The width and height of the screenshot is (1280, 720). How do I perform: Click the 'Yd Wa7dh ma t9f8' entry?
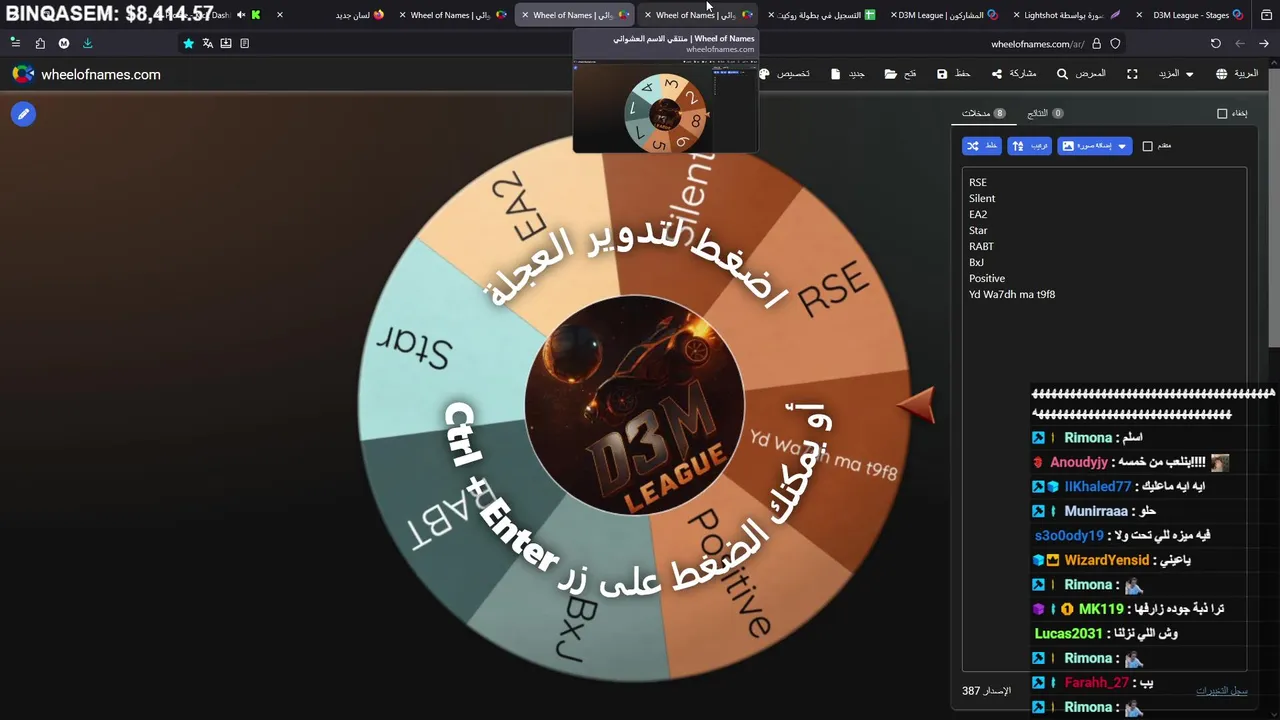[1012, 294]
